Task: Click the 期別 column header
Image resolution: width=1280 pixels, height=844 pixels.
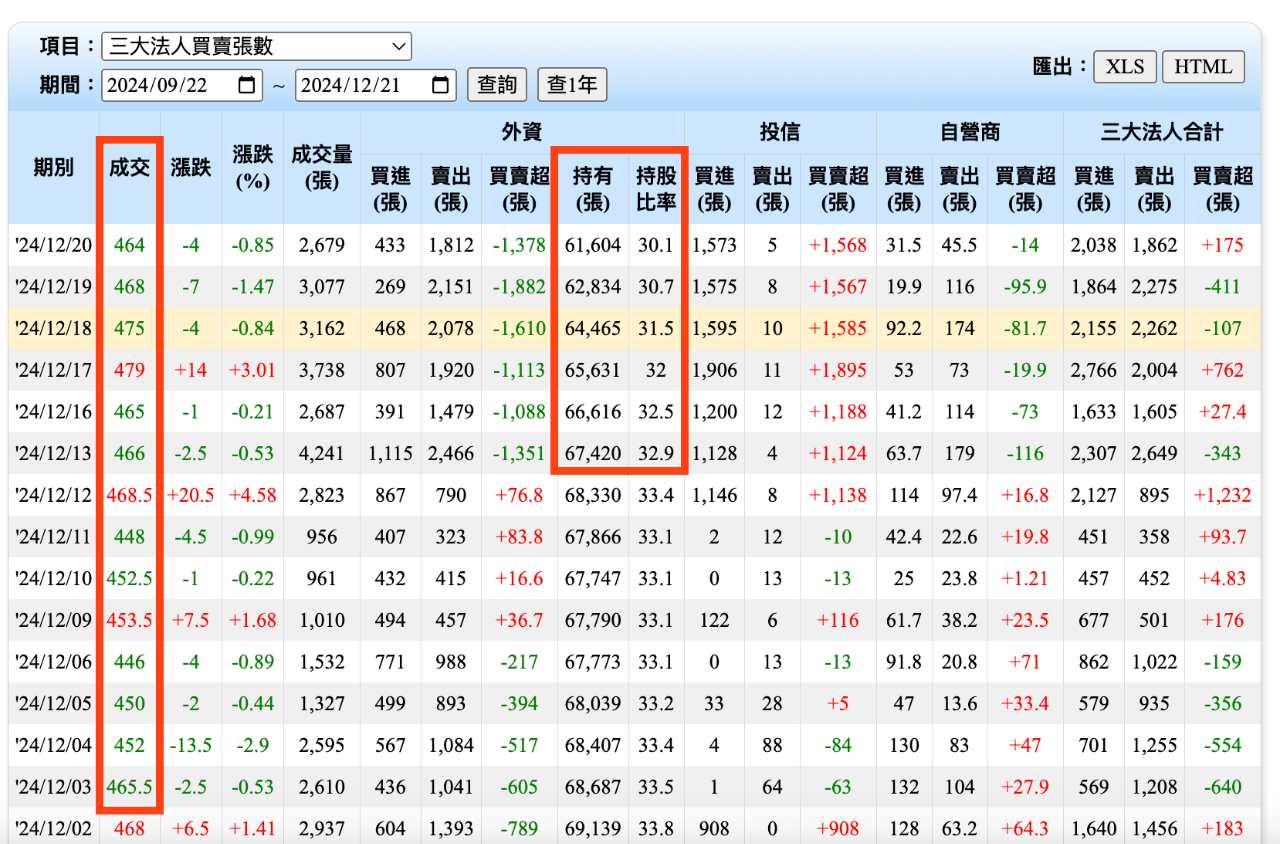Action: click(x=54, y=167)
